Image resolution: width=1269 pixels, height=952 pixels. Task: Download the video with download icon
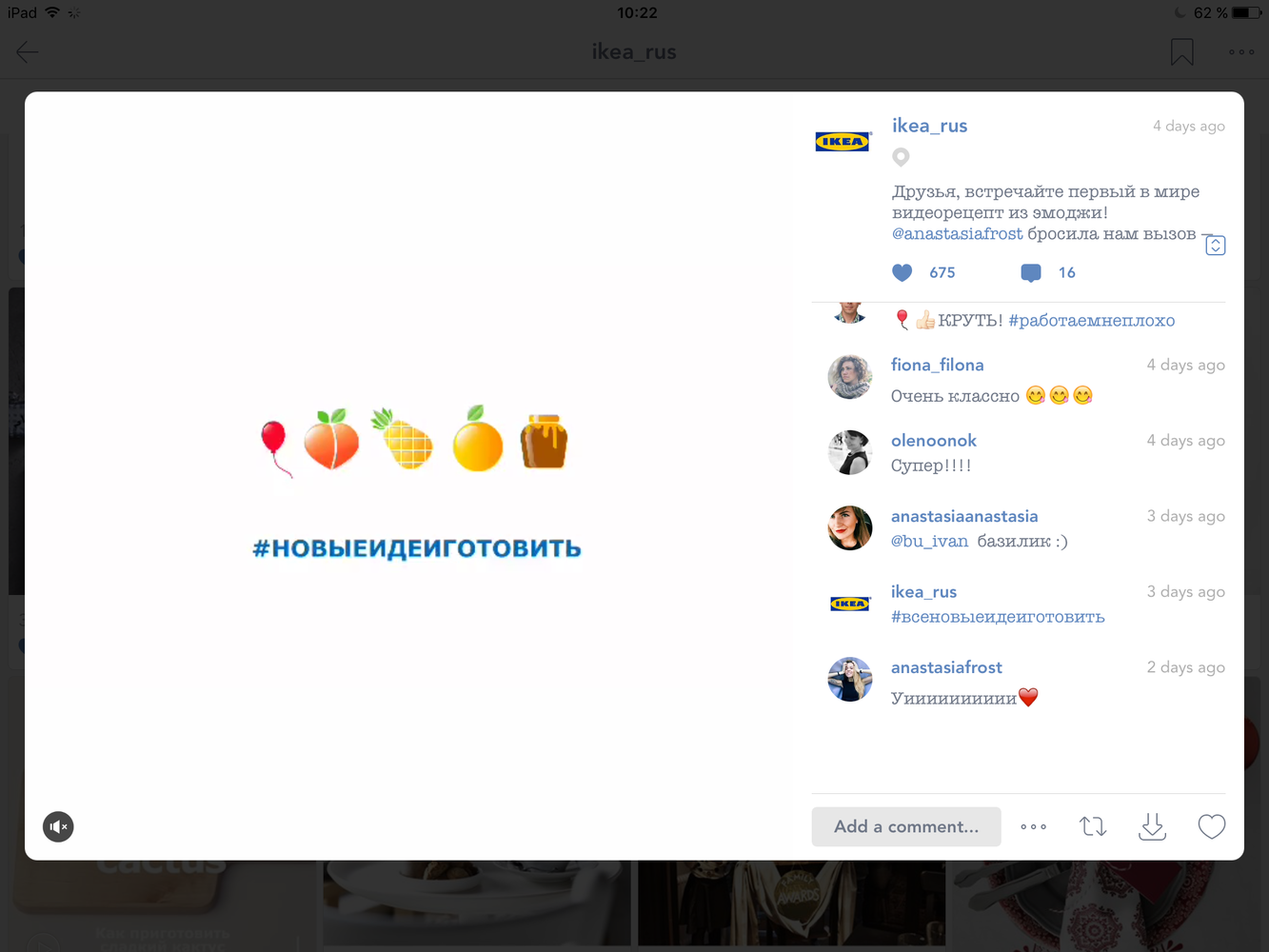[1152, 826]
